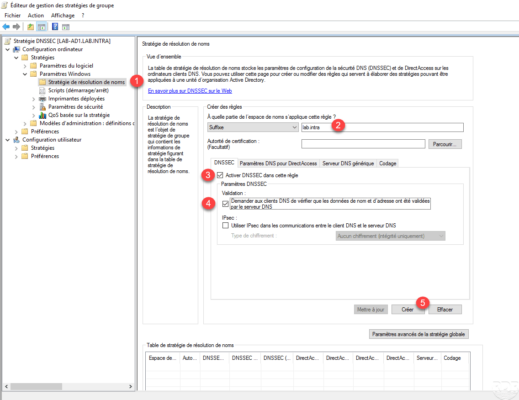This screenshot has width=519, height=400.
Task: Open the Suffixe namespace dropdown
Action: point(253,127)
